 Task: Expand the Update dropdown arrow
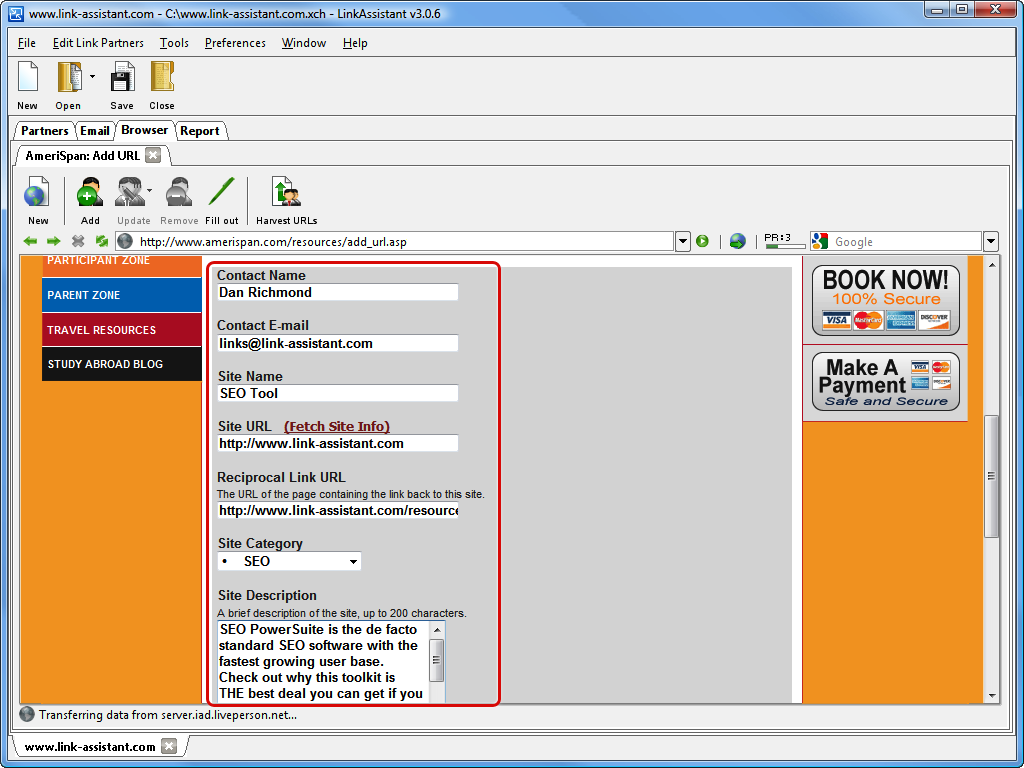(150, 191)
